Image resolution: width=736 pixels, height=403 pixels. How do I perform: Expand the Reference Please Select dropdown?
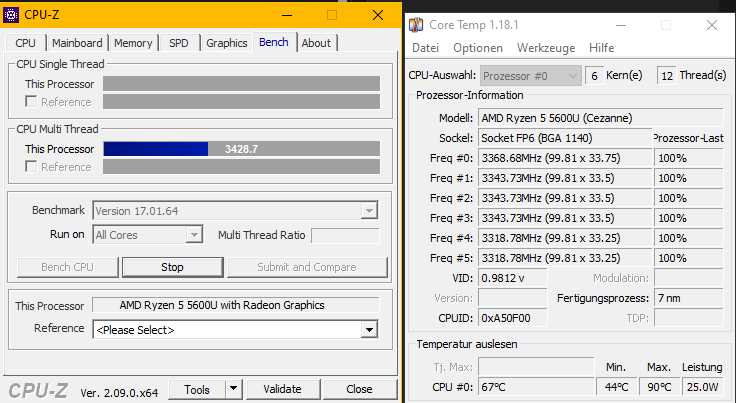coord(369,330)
